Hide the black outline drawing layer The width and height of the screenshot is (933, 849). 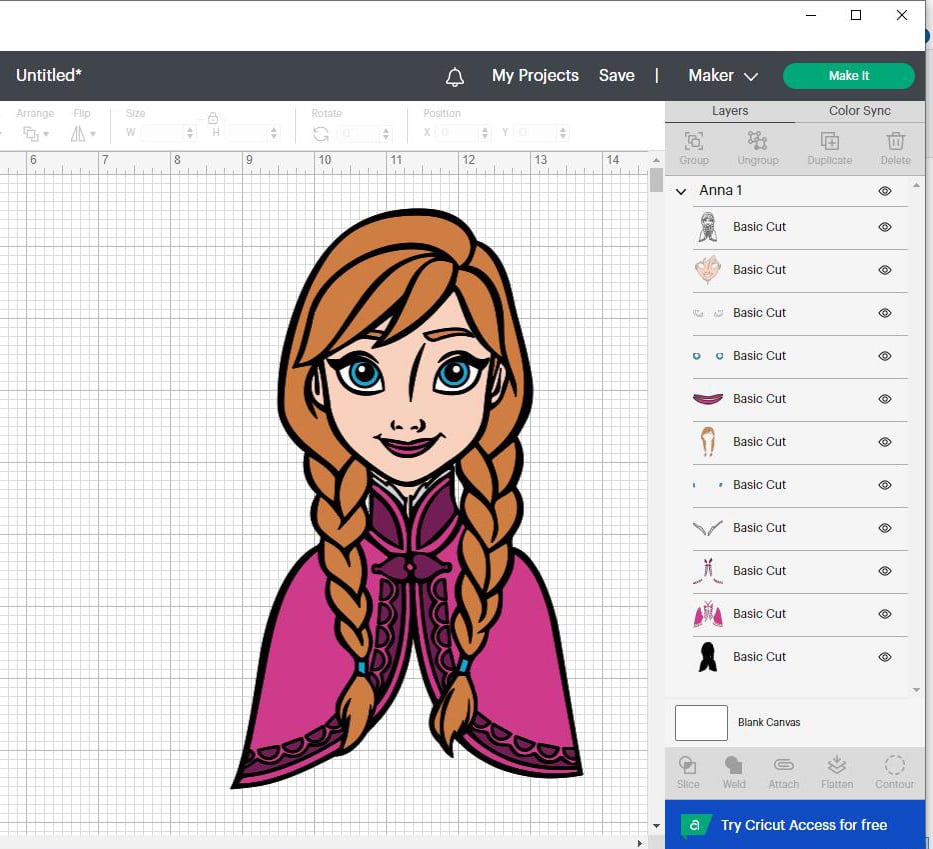click(885, 227)
